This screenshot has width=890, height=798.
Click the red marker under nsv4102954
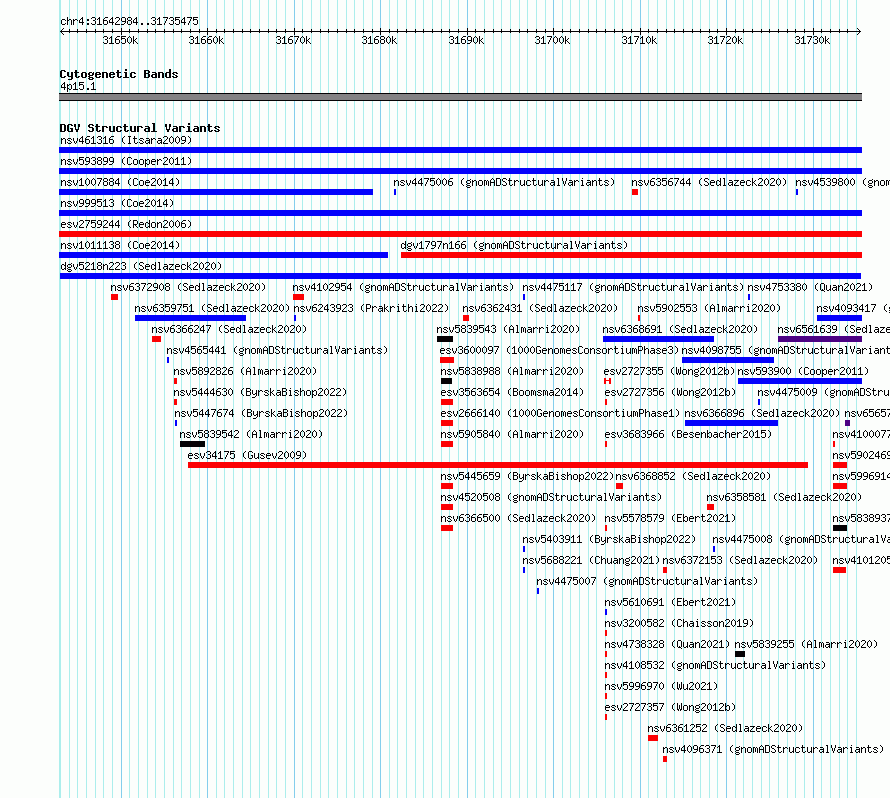[x=298, y=297]
